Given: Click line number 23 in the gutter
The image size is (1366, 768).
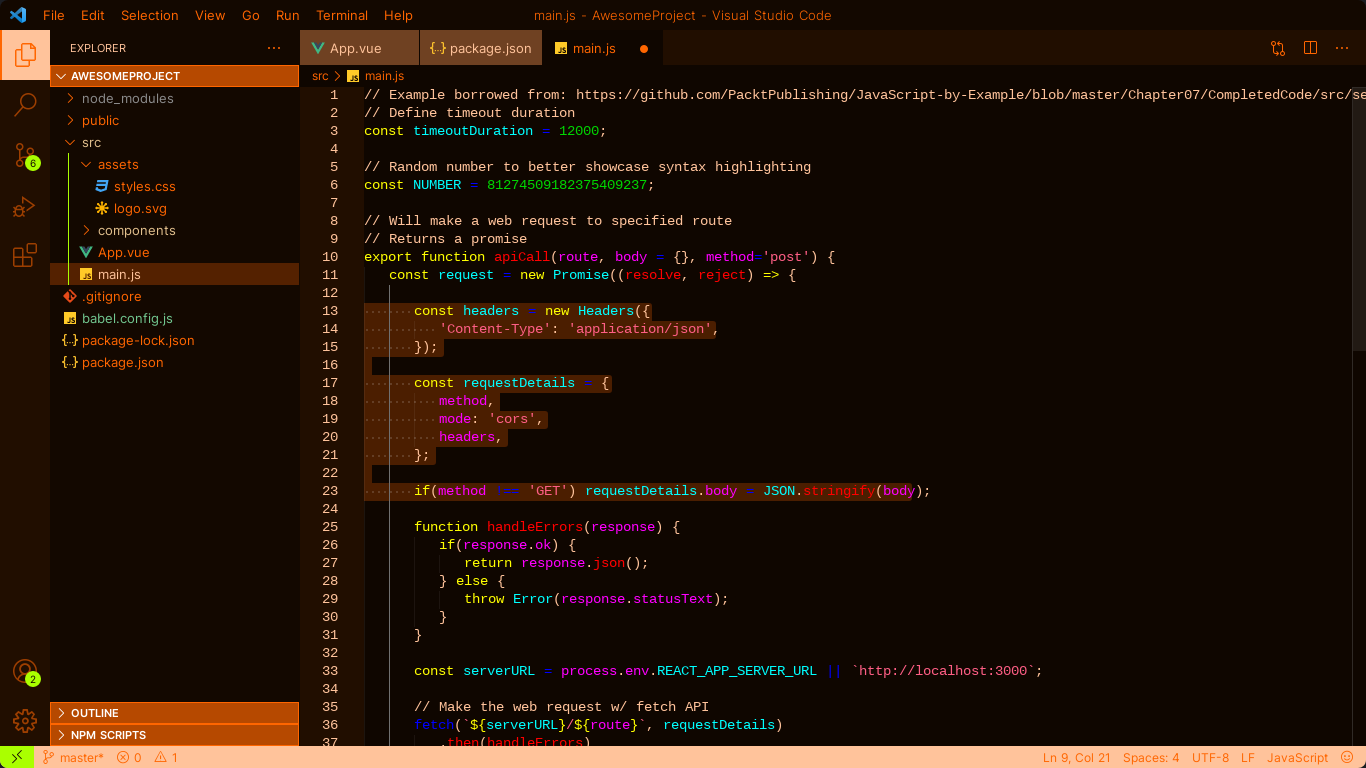Looking at the screenshot, I should 330,491.
